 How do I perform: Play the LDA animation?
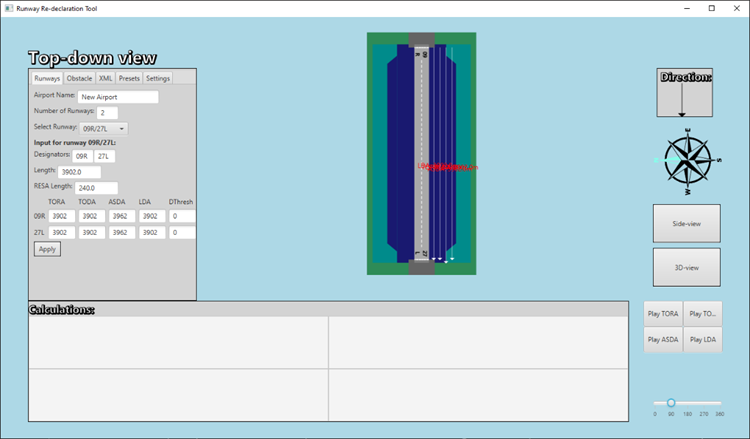(x=703, y=340)
